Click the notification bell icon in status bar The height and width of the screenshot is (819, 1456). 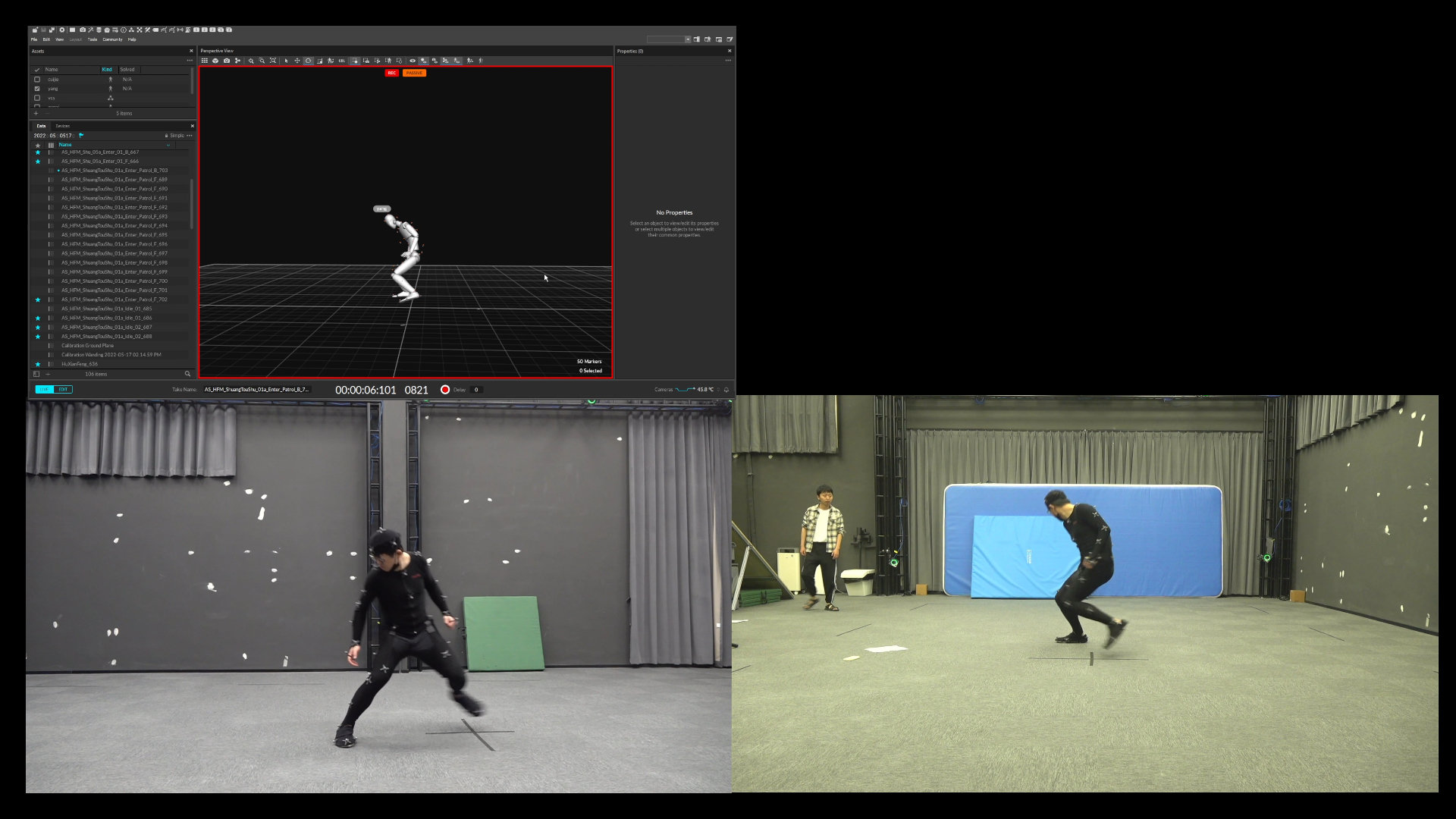[x=726, y=390]
